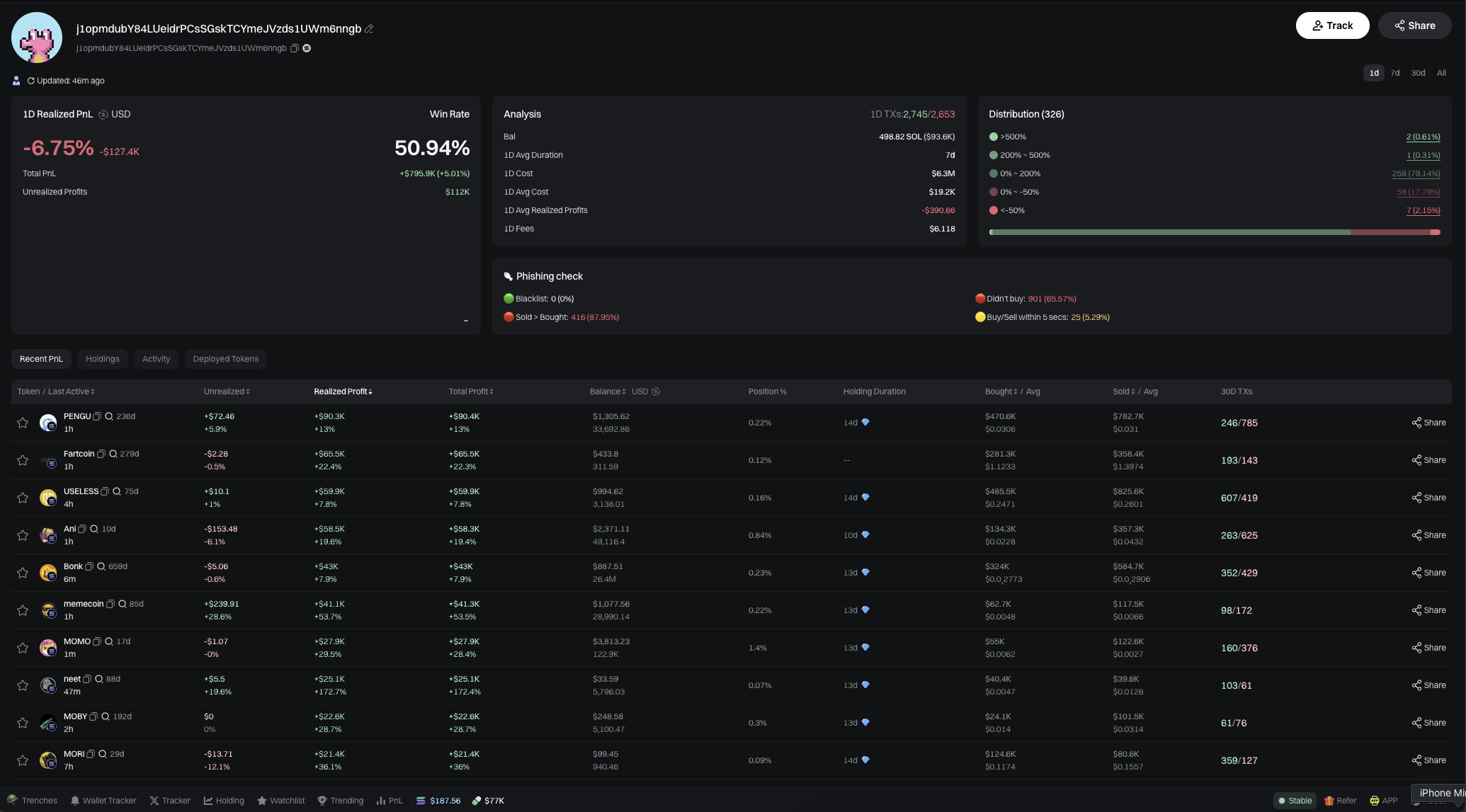Image resolution: width=1466 pixels, height=812 pixels.
Task: Switch to the Holdings tab
Action: [x=102, y=359]
